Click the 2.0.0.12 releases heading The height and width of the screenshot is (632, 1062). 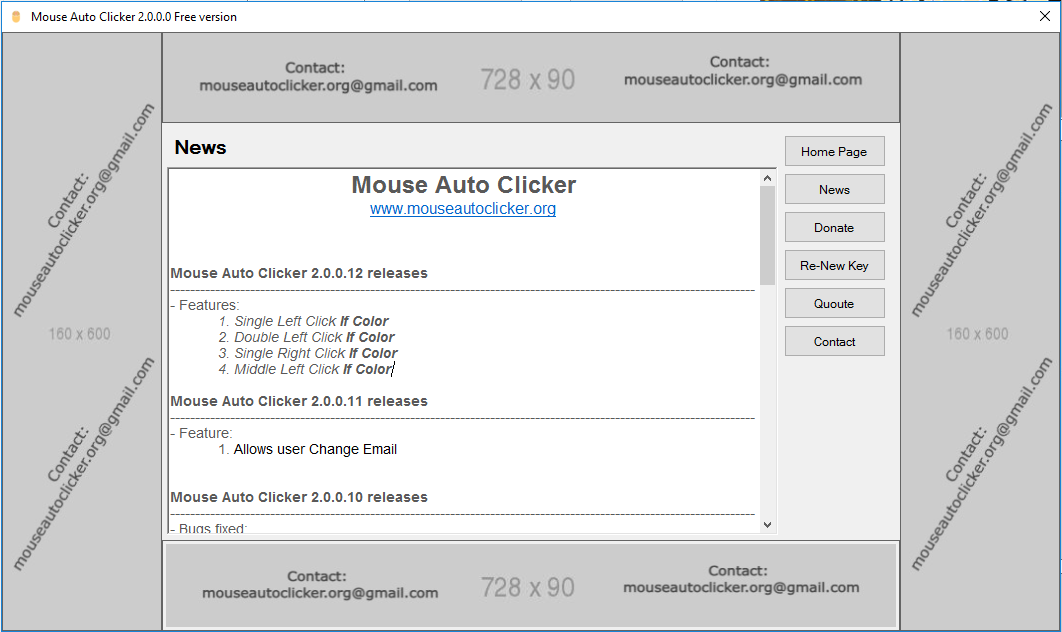coord(298,273)
